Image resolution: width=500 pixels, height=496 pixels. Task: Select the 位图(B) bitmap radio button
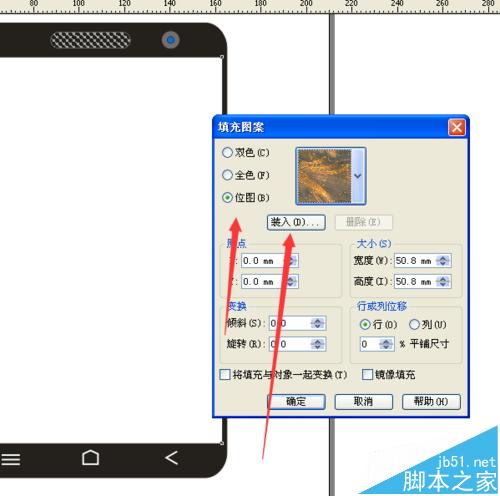tap(227, 198)
